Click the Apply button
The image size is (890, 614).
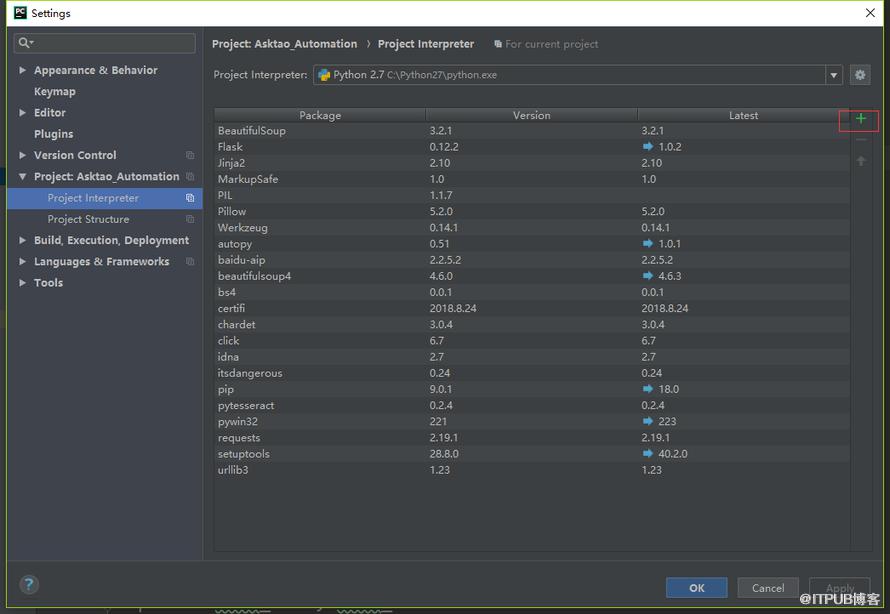[x=839, y=588]
